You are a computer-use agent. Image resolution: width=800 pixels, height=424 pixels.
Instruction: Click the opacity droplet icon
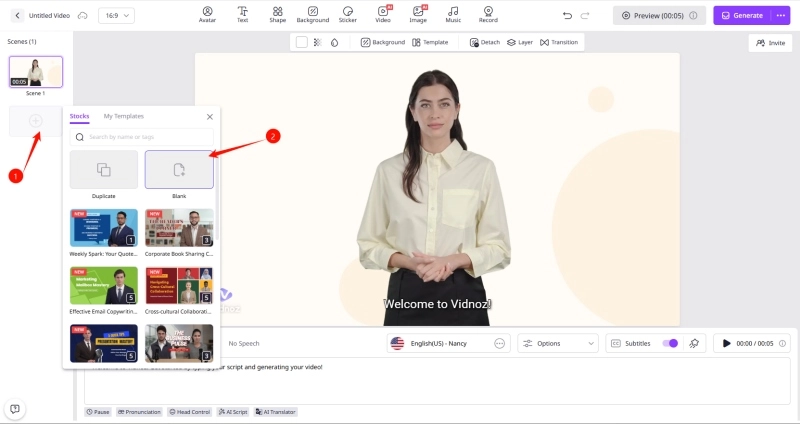pyautogui.click(x=335, y=42)
